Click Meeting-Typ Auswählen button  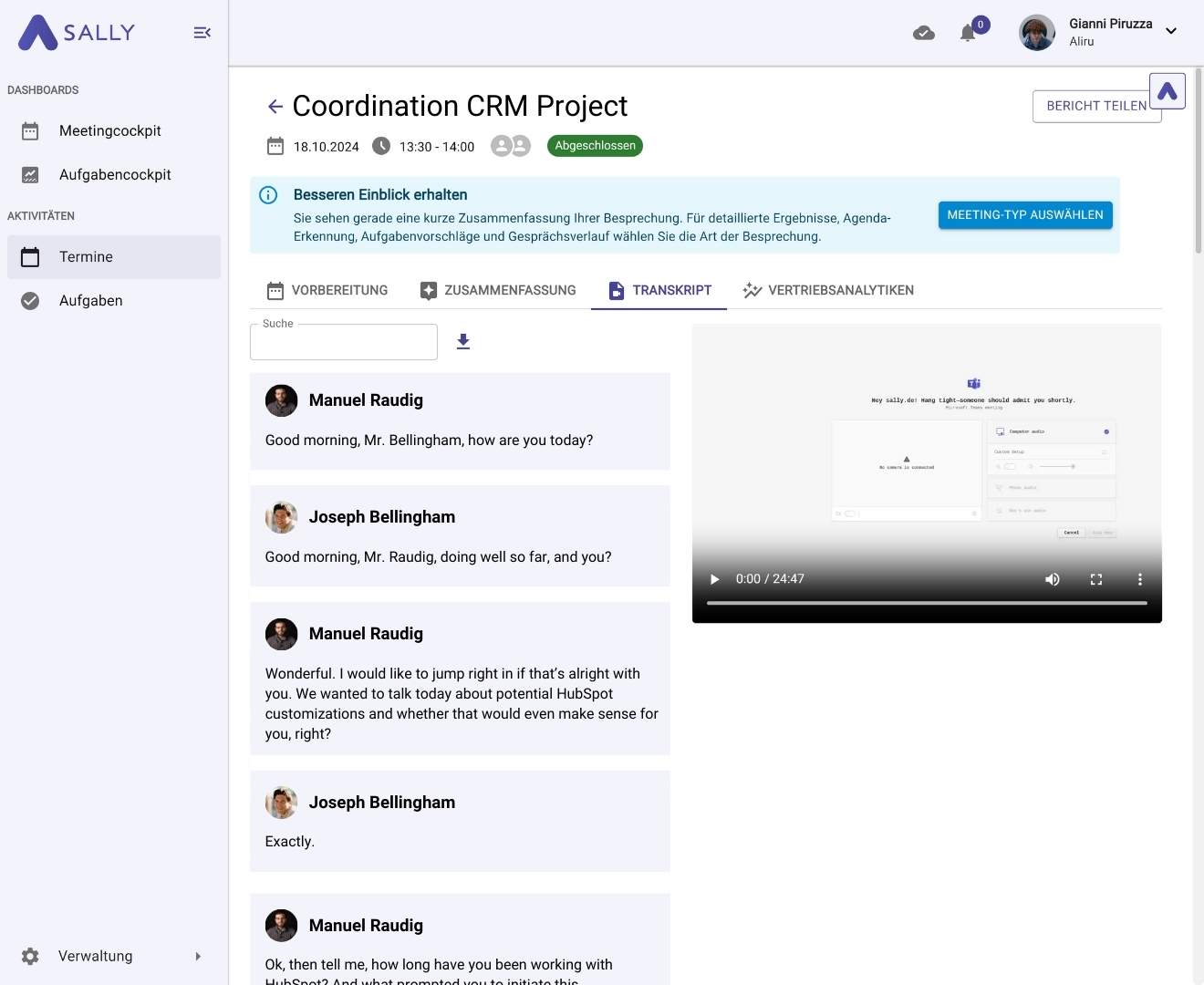click(x=1025, y=215)
